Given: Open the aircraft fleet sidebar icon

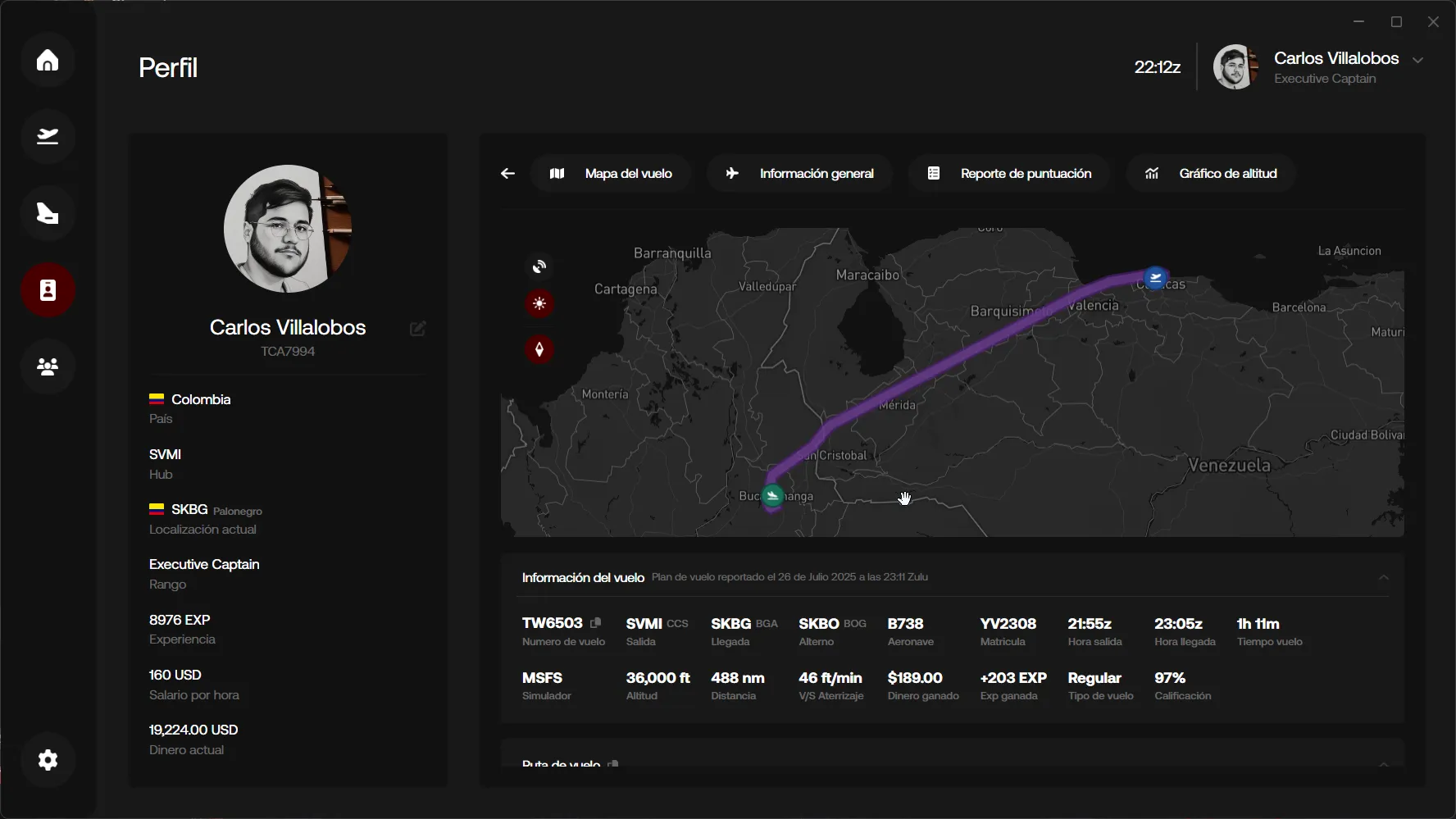Looking at the screenshot, I should coord(48,213).
